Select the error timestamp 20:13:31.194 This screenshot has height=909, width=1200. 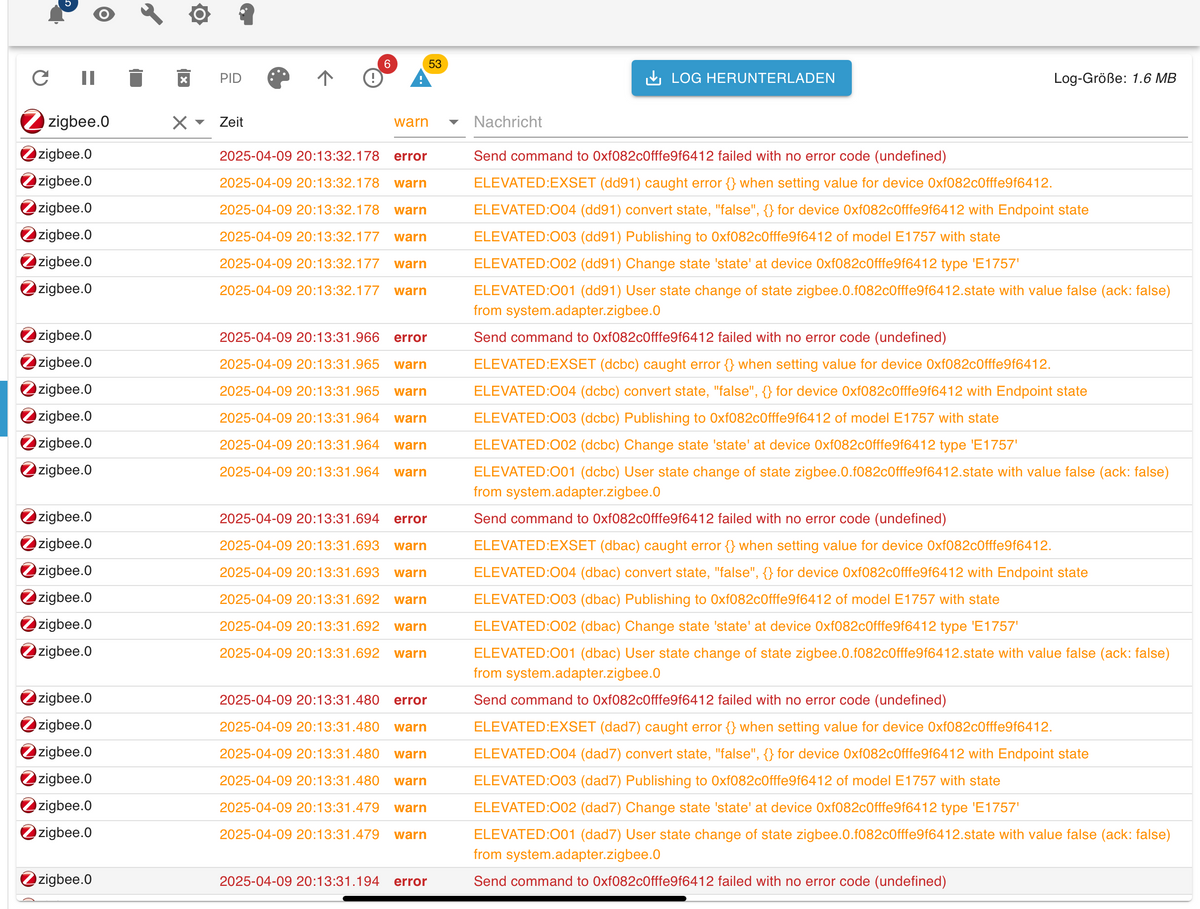click(299, 880)
